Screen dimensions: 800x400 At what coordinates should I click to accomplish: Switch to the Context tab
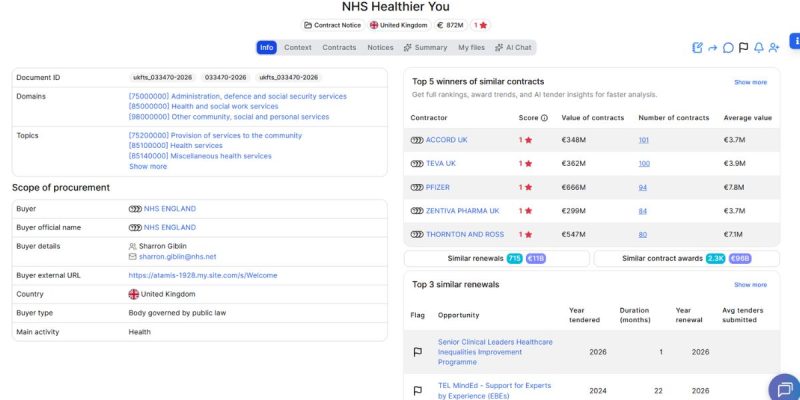(x=297, y=47)
